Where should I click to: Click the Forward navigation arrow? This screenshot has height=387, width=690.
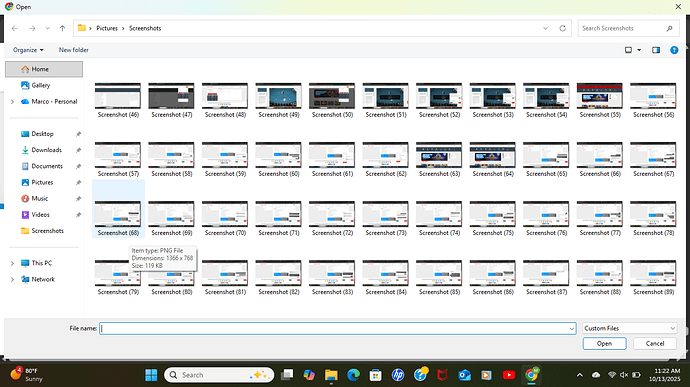[32, 28]
